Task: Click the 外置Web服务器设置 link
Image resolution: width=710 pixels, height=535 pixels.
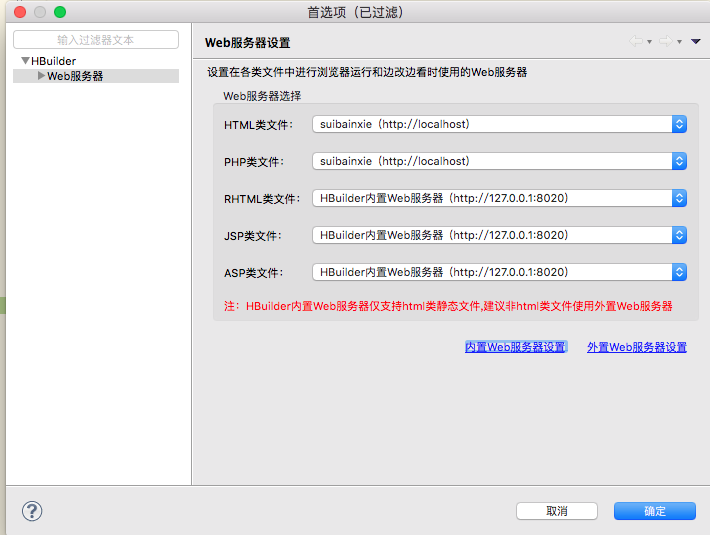Action: [637, 347]
